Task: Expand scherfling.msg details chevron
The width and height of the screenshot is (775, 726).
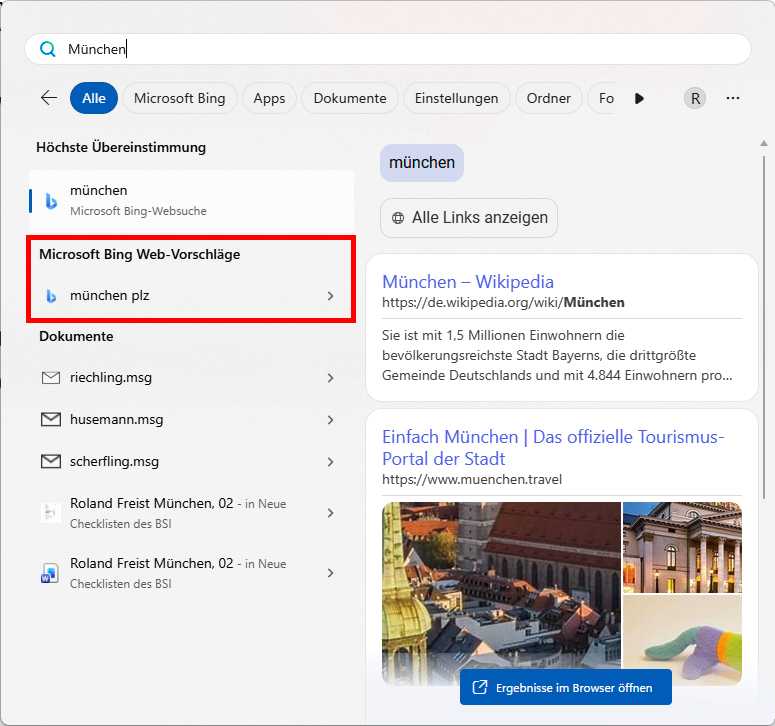Action: 330,462
